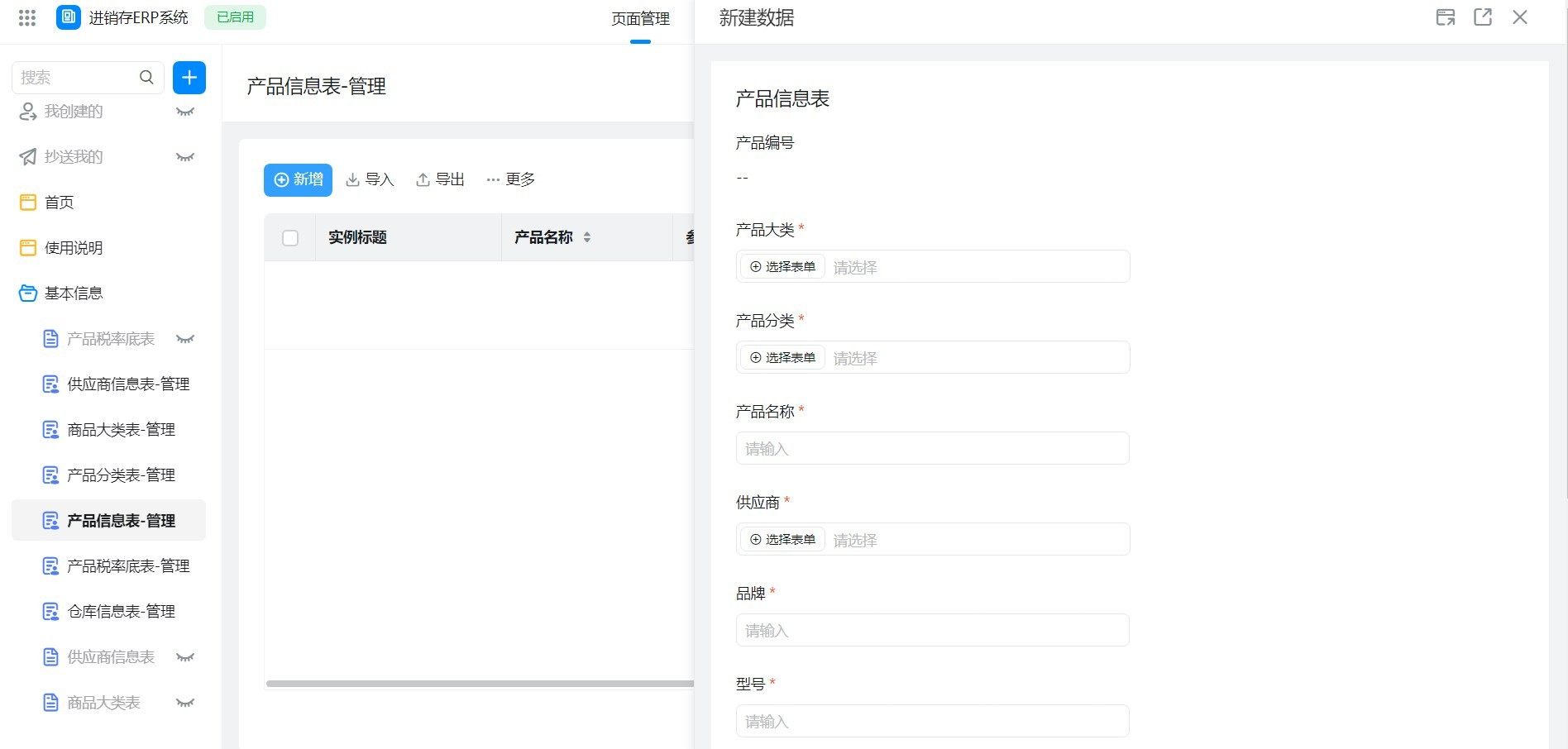Screen dimensions: 1568x749
Task: Toggle visibility eye for 产品税率底表
Action: click(x=185, y=339)
